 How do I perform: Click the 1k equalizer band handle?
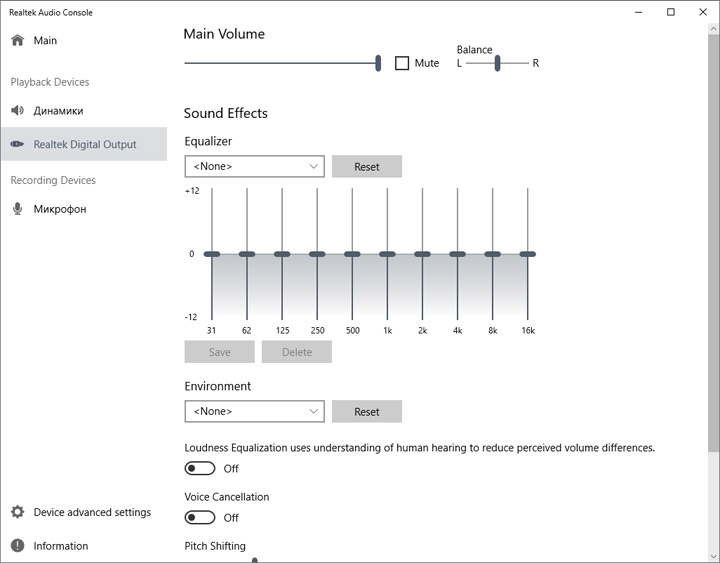tap(387, 254)
